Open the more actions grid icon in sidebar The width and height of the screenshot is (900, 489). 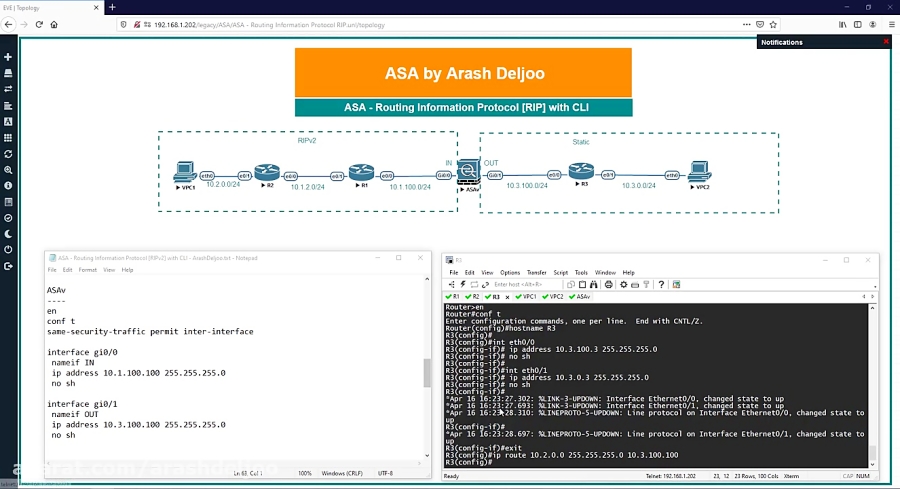8,138
